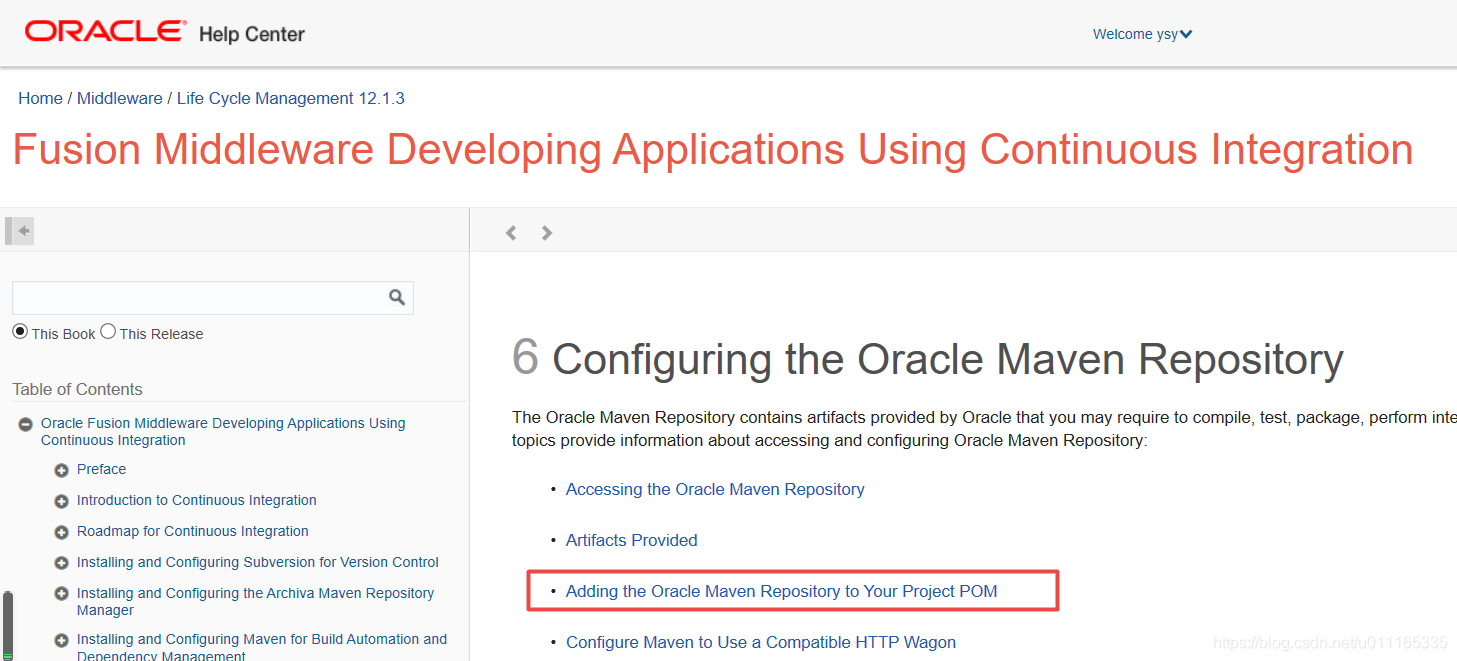This screenshot has width=1457, height=661.
Task: Go to Home breadcrumb link
Action: (x=40, y=98)
